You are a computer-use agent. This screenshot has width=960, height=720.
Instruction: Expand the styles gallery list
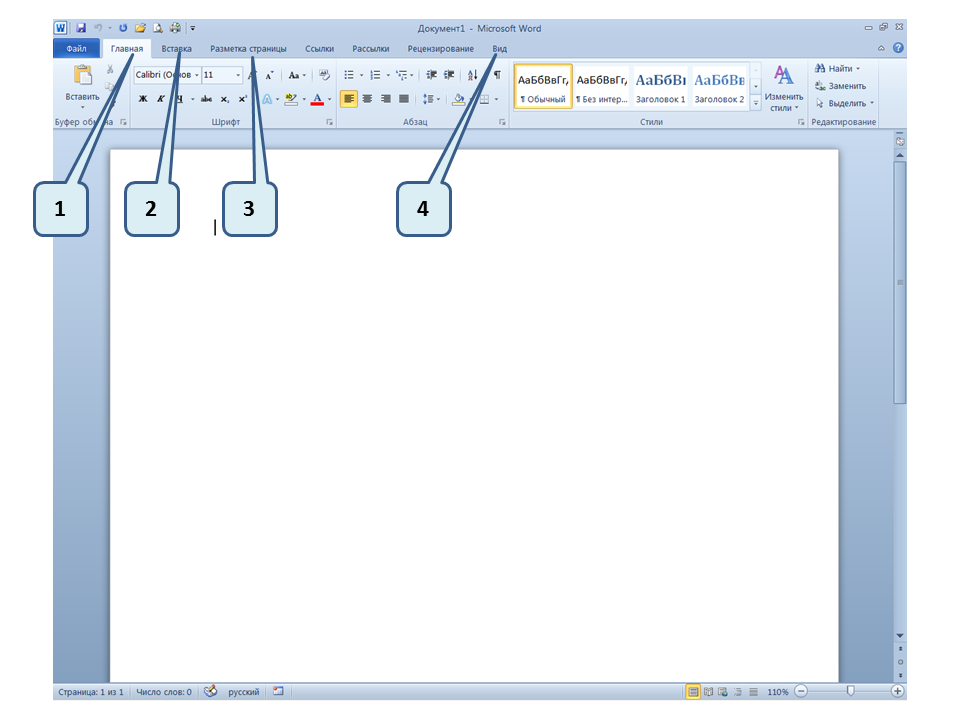(756, 103)
